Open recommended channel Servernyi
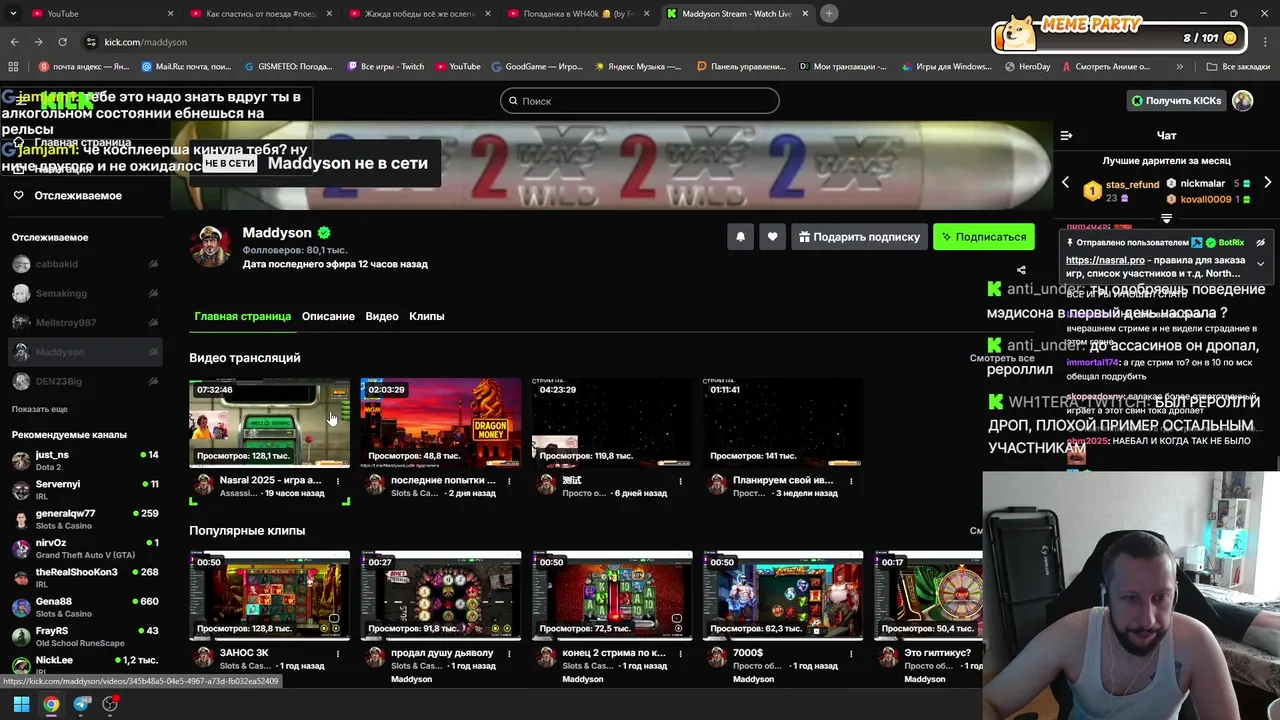Screen dimensions: 1280x720 click(x=85, y=489)
